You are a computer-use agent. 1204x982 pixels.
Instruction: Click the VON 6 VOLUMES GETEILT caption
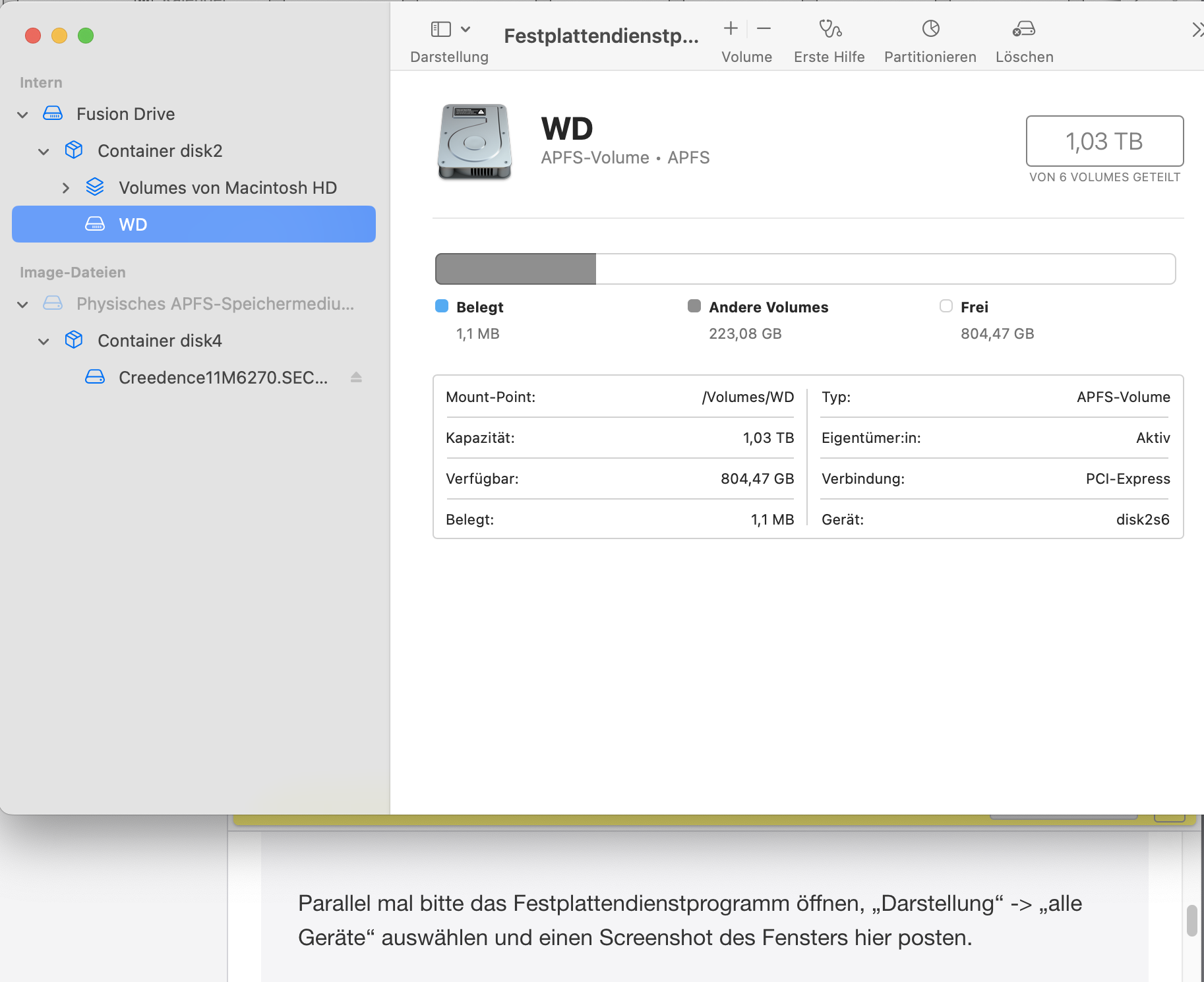point(1104,177)
